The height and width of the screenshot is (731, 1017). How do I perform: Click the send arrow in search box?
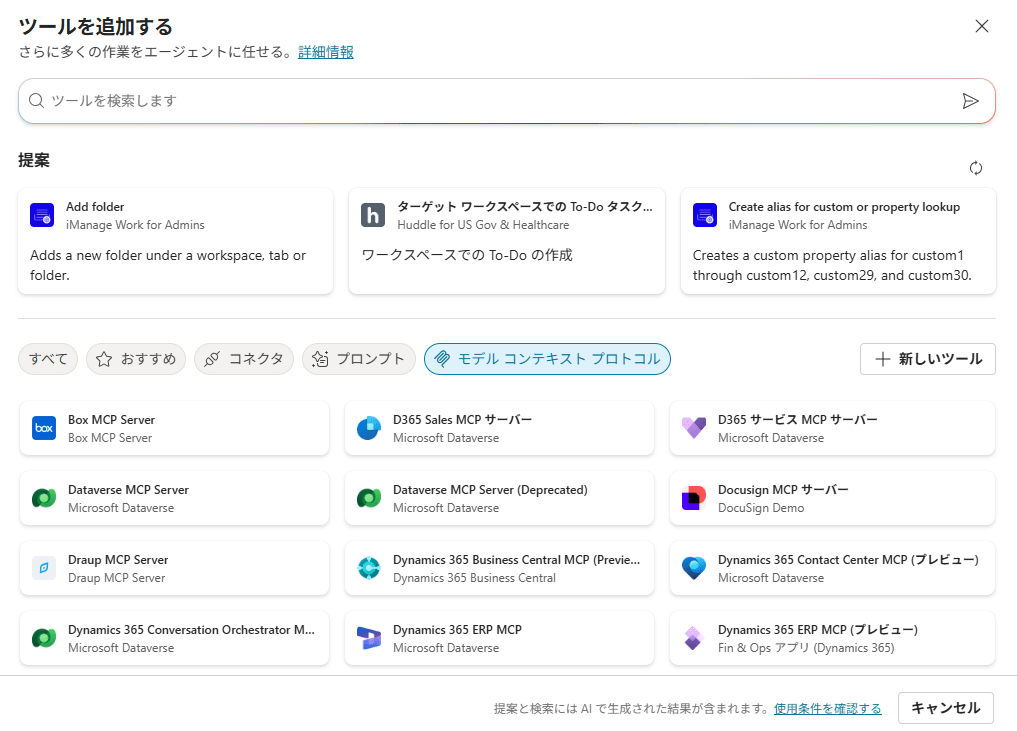pyautogui.click(x=970, y=101)
